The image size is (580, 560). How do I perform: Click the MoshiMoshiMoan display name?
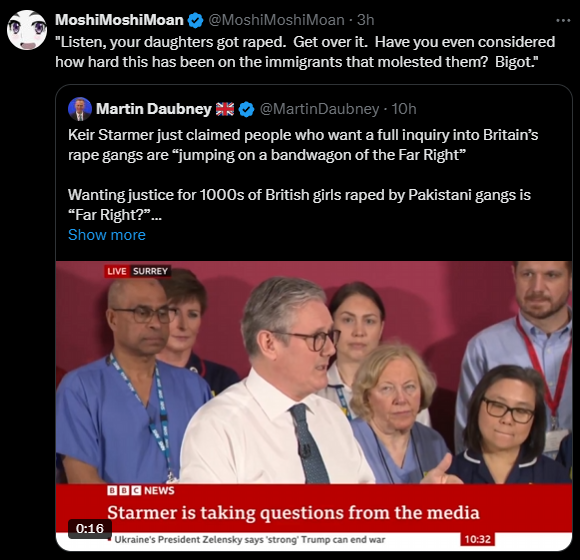(x=119, y=20)
